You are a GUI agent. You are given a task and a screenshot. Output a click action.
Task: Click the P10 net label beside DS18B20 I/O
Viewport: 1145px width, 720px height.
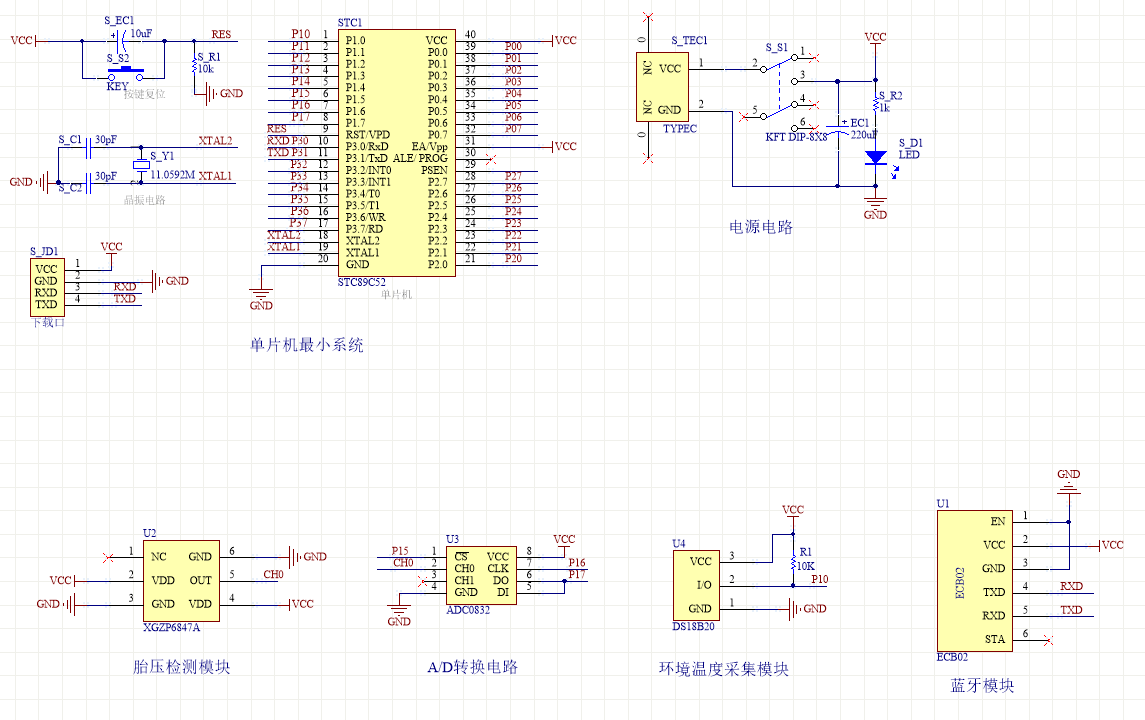click(820, 579)
